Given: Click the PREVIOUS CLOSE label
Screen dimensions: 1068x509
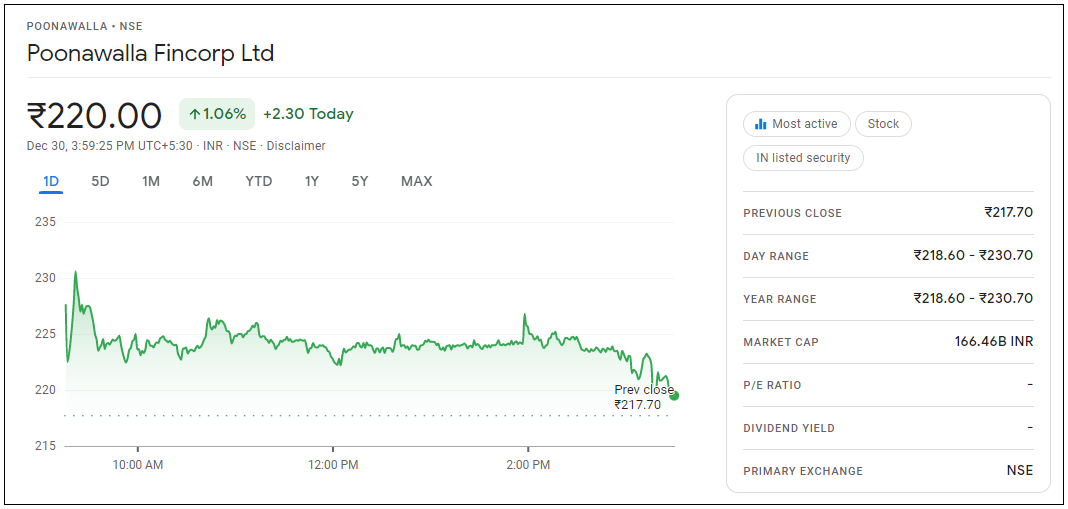Looking at the screenshot, I should click(793, 213).
